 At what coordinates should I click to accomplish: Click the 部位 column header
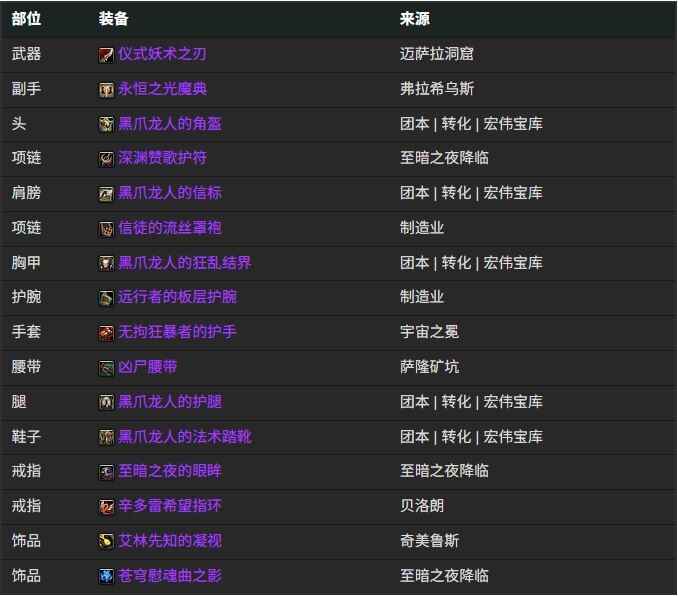pyautogui.click(x=27, y=19)
